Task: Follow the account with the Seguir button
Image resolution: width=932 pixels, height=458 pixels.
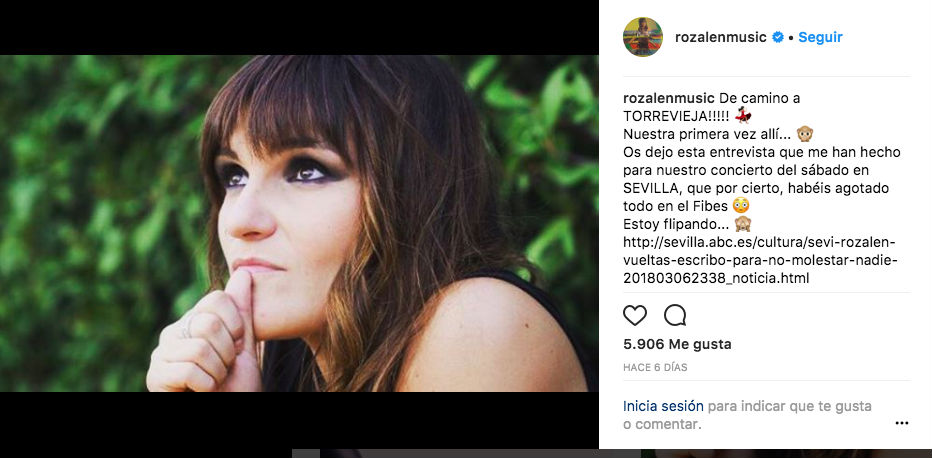Action: tap(820, 37)
